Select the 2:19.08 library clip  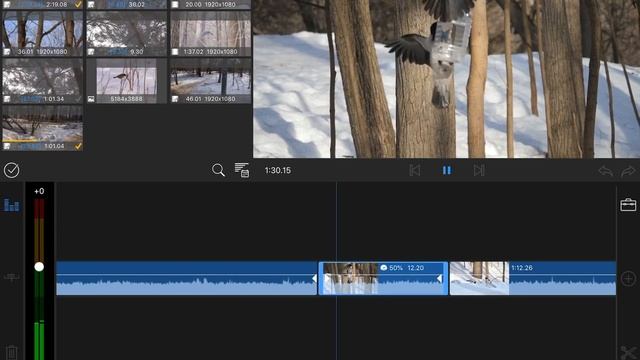tap(42, 4)
